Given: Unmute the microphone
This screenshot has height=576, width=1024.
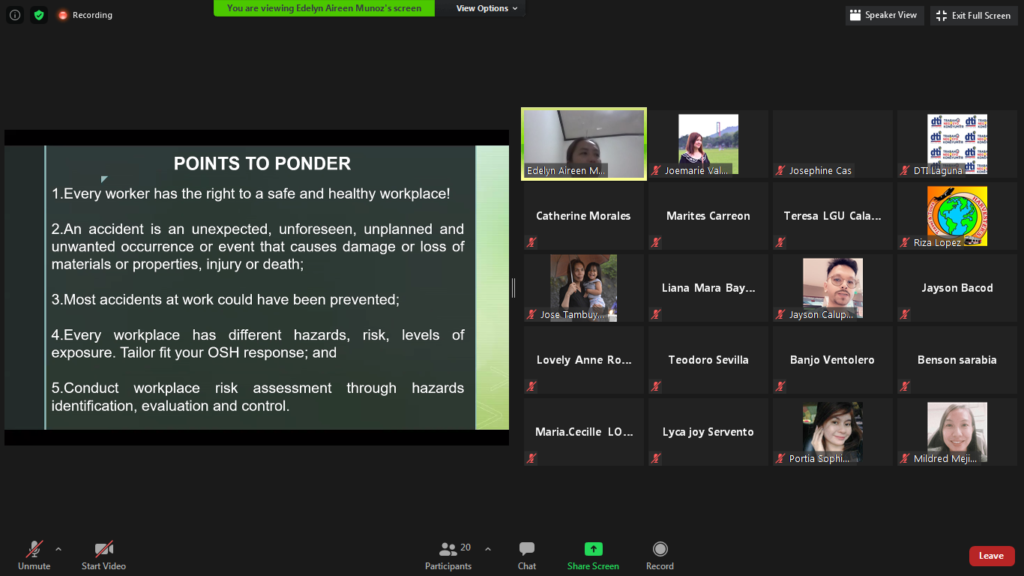Looking at the screenshot, I should click(x=34, y=555).
